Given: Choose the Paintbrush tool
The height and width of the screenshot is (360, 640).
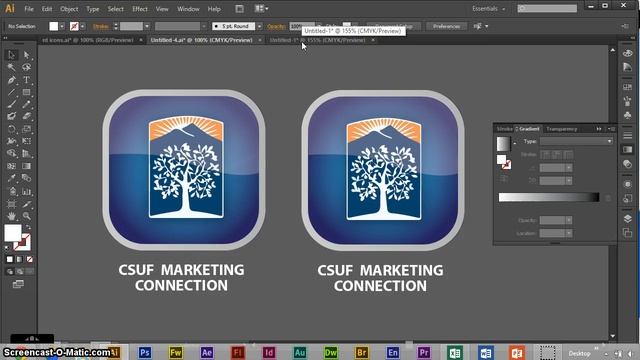Looking at the screenshot, I should click(x=11, y=104).
